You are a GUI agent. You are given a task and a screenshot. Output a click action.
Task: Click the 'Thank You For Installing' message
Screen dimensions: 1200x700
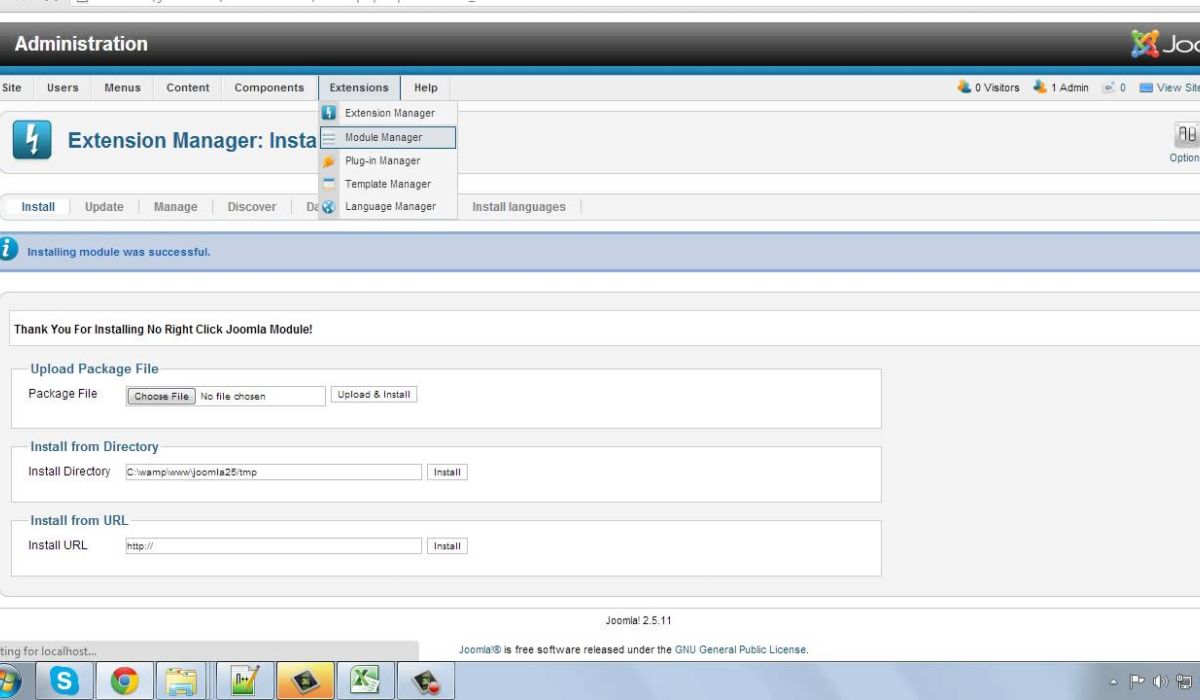163,329
